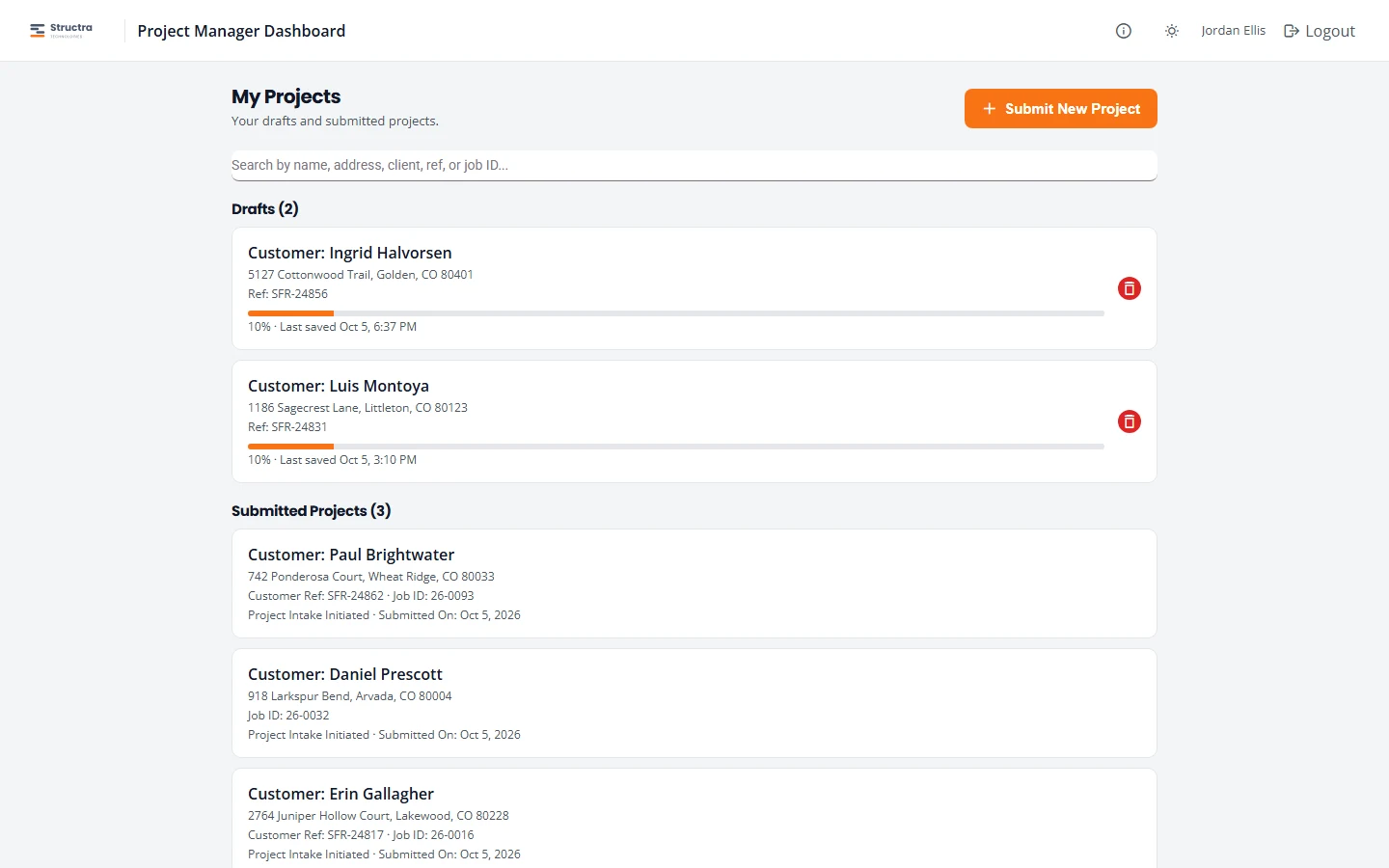Click the My Projects heading
The height and width of the screenshot is (868, 1389).
[286, 96]
